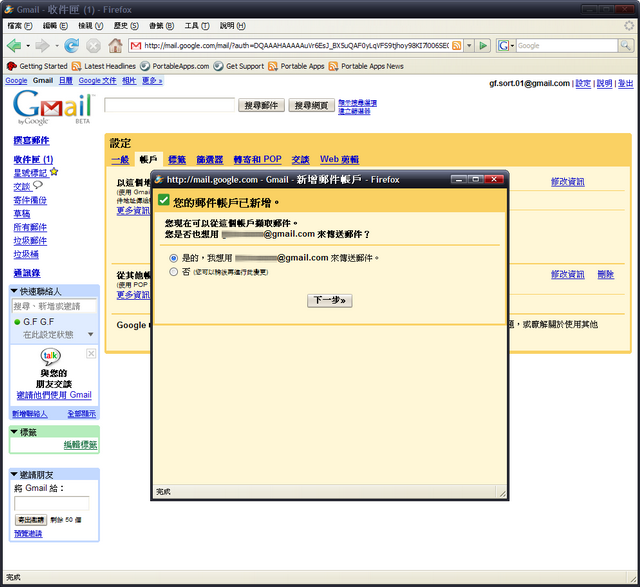640x587 pixels.
Task: Open the address bar URL dropdown
Action: (469, 45)
